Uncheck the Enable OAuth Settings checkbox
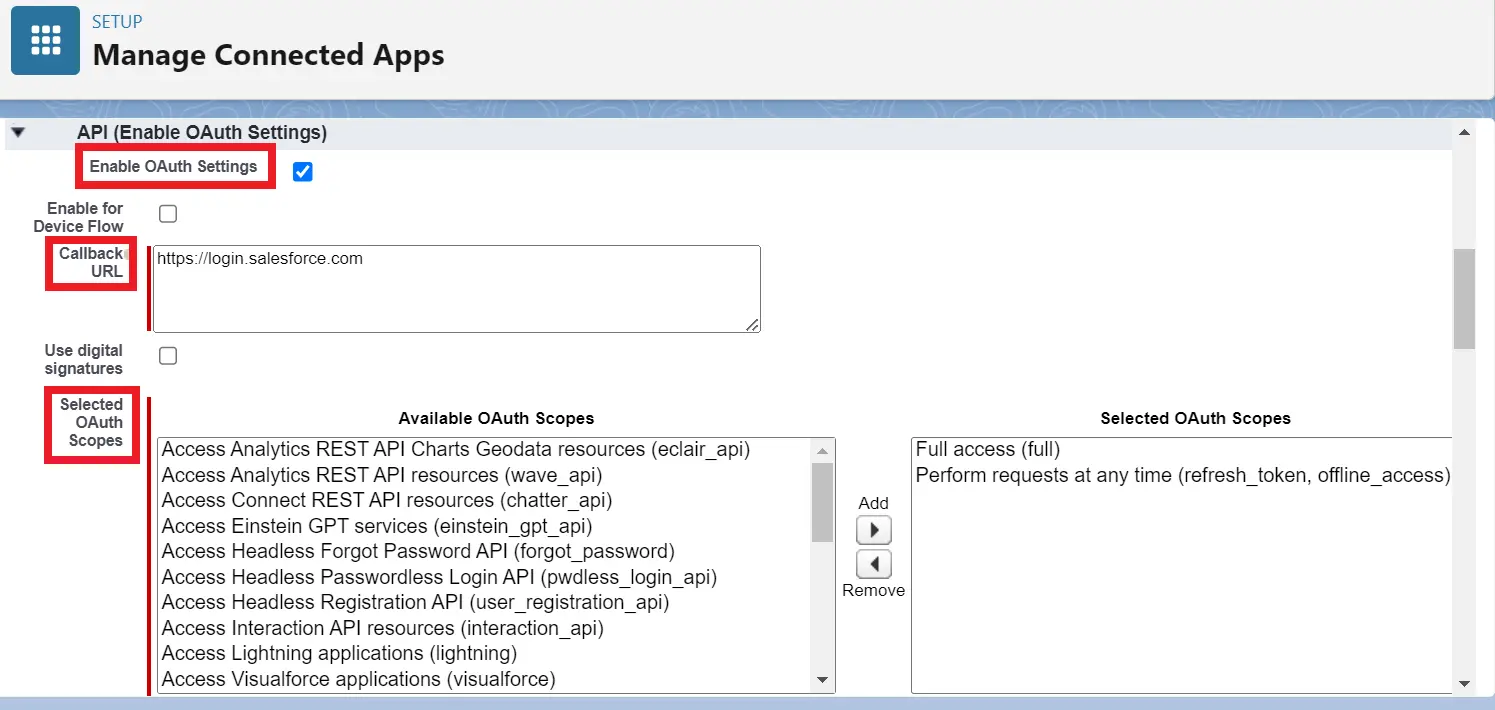 click(302, 171)
